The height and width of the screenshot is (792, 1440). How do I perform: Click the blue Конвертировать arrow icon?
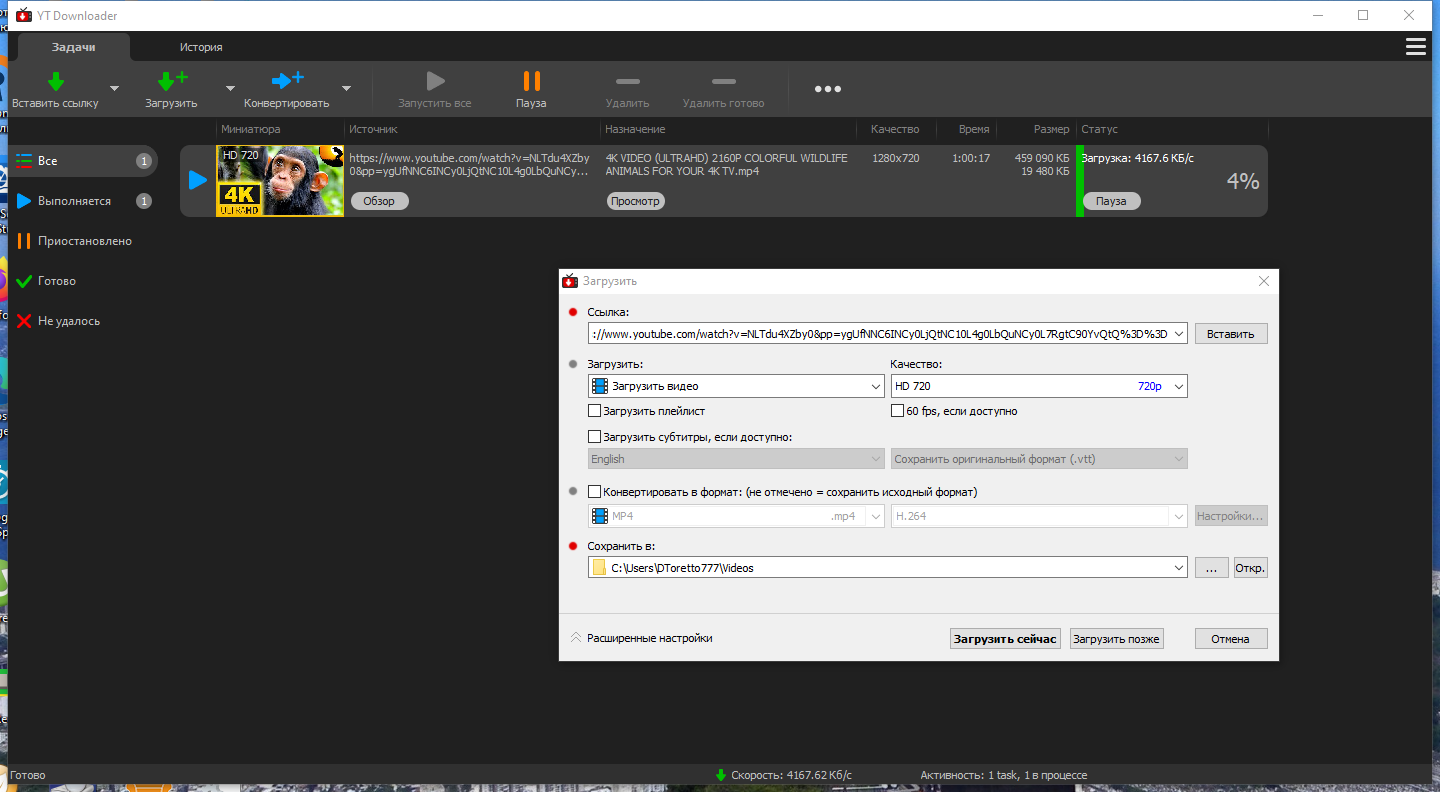point(287,81)
